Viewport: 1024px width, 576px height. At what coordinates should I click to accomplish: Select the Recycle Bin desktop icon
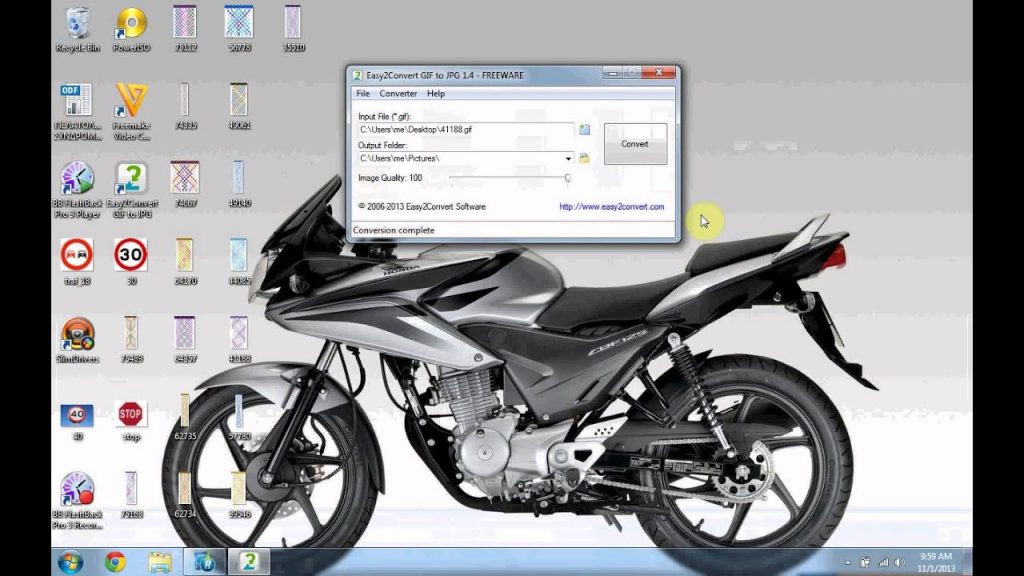(x=78, y=29)
